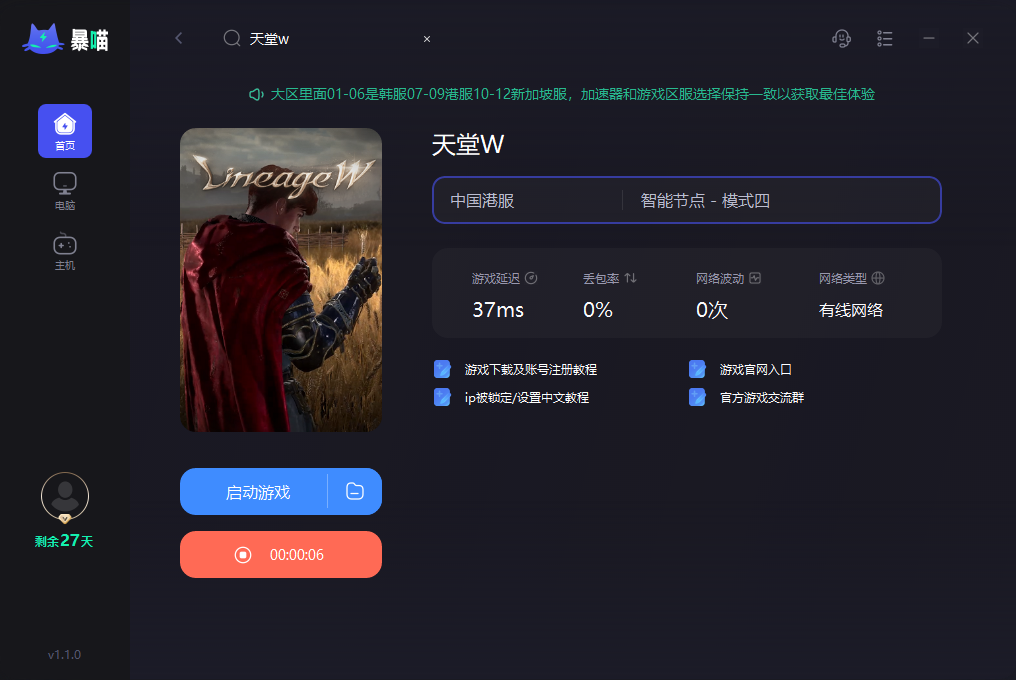Switch to the 首页 home tab

[65, 131]
